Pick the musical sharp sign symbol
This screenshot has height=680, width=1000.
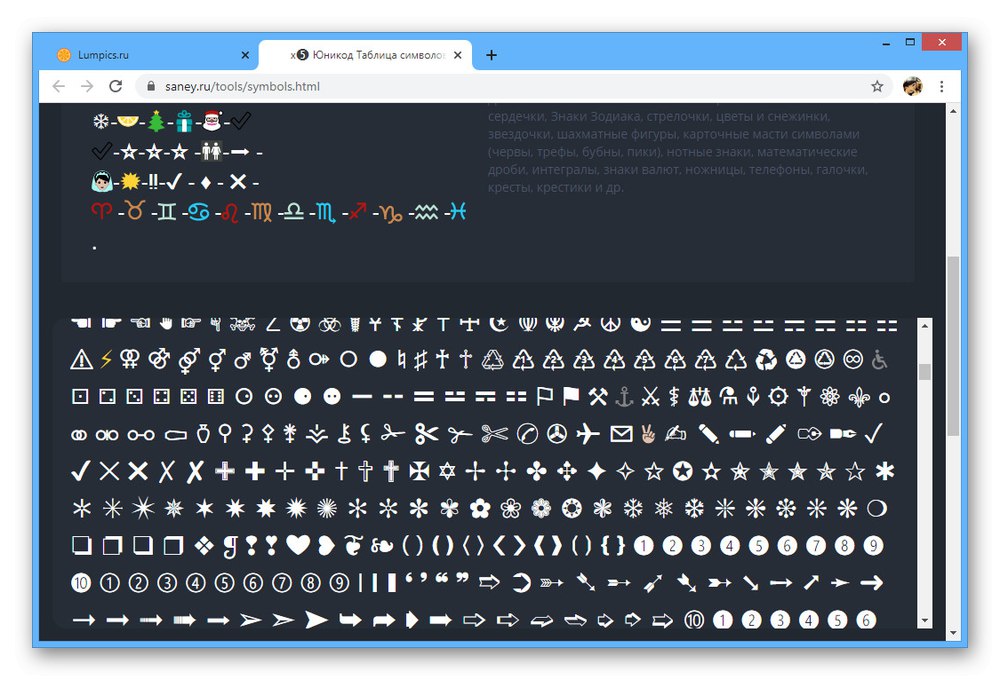[420, 360]
